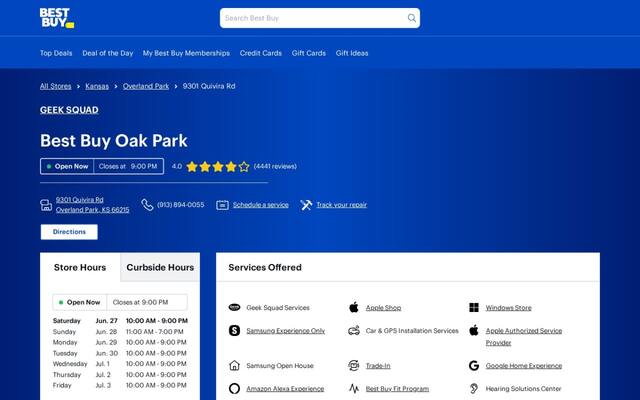Go to Overland Park breadcrumb link
The height and width of the screenshot is (400, 640).
pos(146,86)
